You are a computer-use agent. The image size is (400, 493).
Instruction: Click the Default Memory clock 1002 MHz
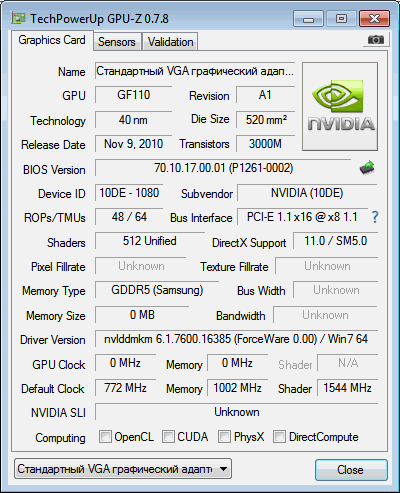coord(237,388)
